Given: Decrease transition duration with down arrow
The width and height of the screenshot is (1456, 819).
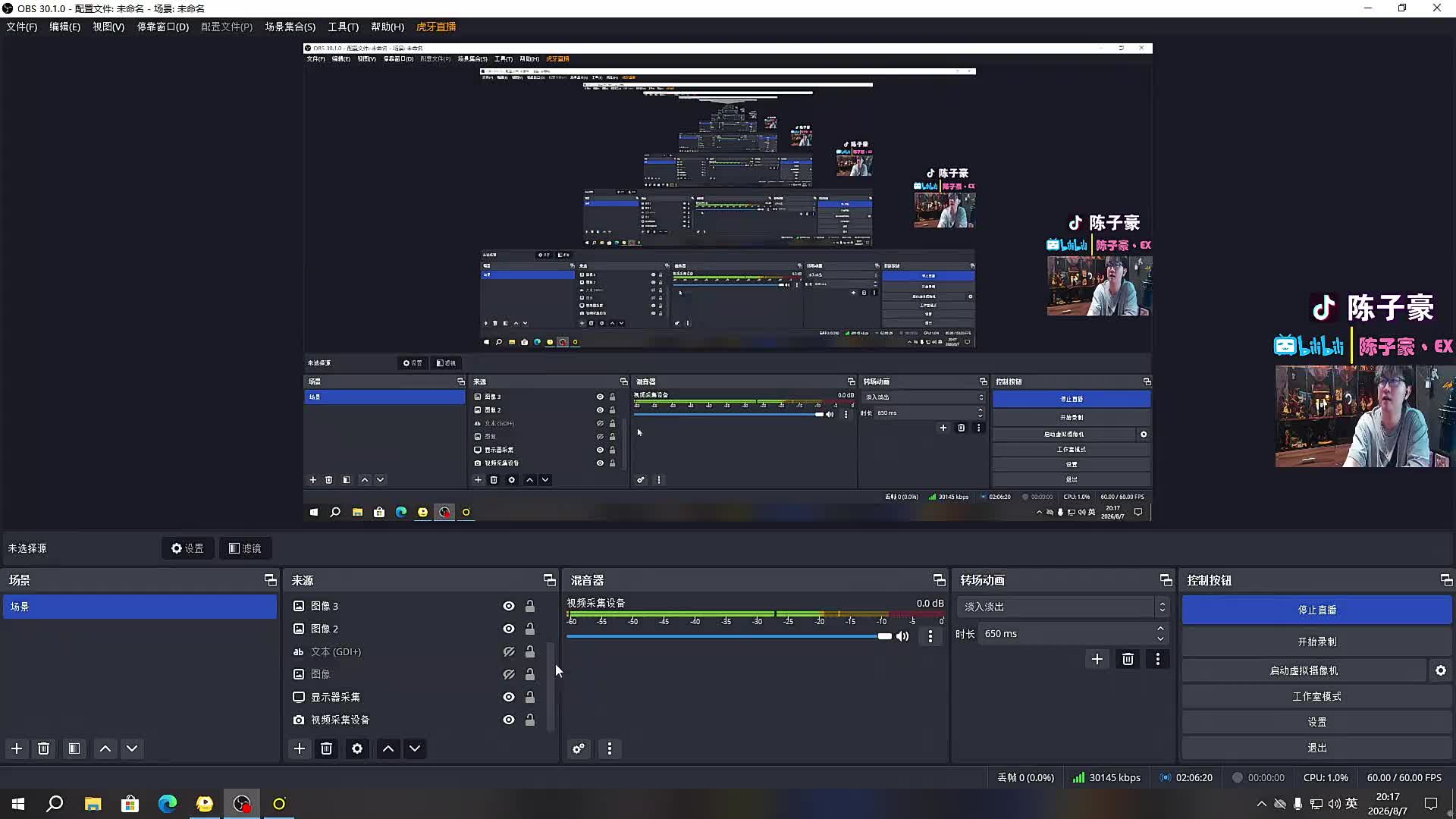Looking at the screenshot, I should 1160,639.
